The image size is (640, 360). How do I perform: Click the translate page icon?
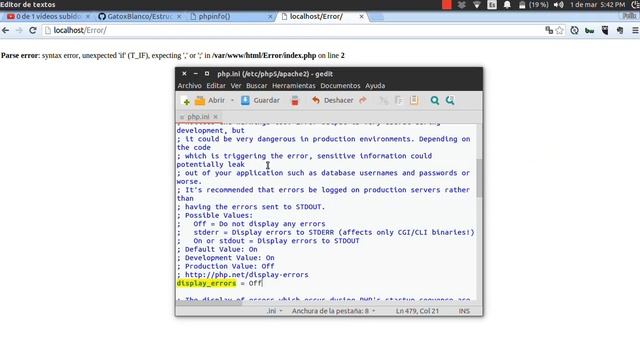point(549,30)
